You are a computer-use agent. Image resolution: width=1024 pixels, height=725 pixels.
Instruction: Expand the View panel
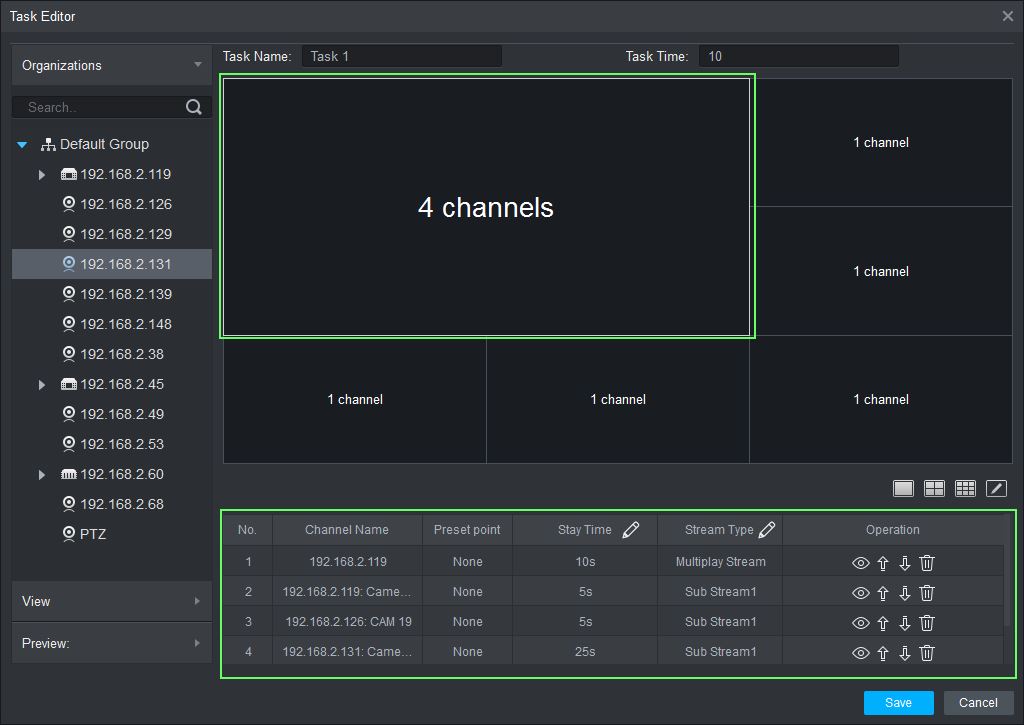pos(112,602)
